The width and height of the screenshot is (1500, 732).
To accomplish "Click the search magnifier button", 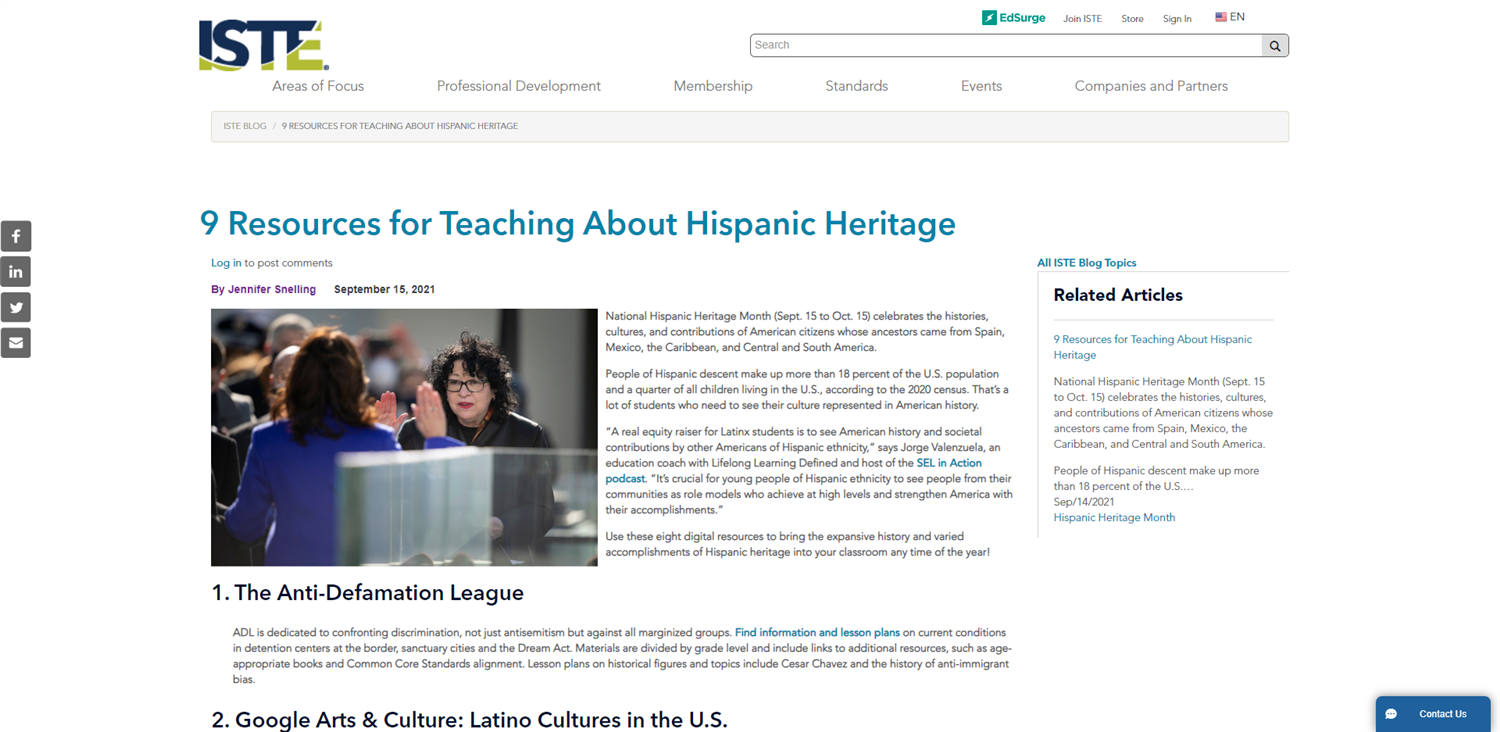I will (x=1274, y=46).
